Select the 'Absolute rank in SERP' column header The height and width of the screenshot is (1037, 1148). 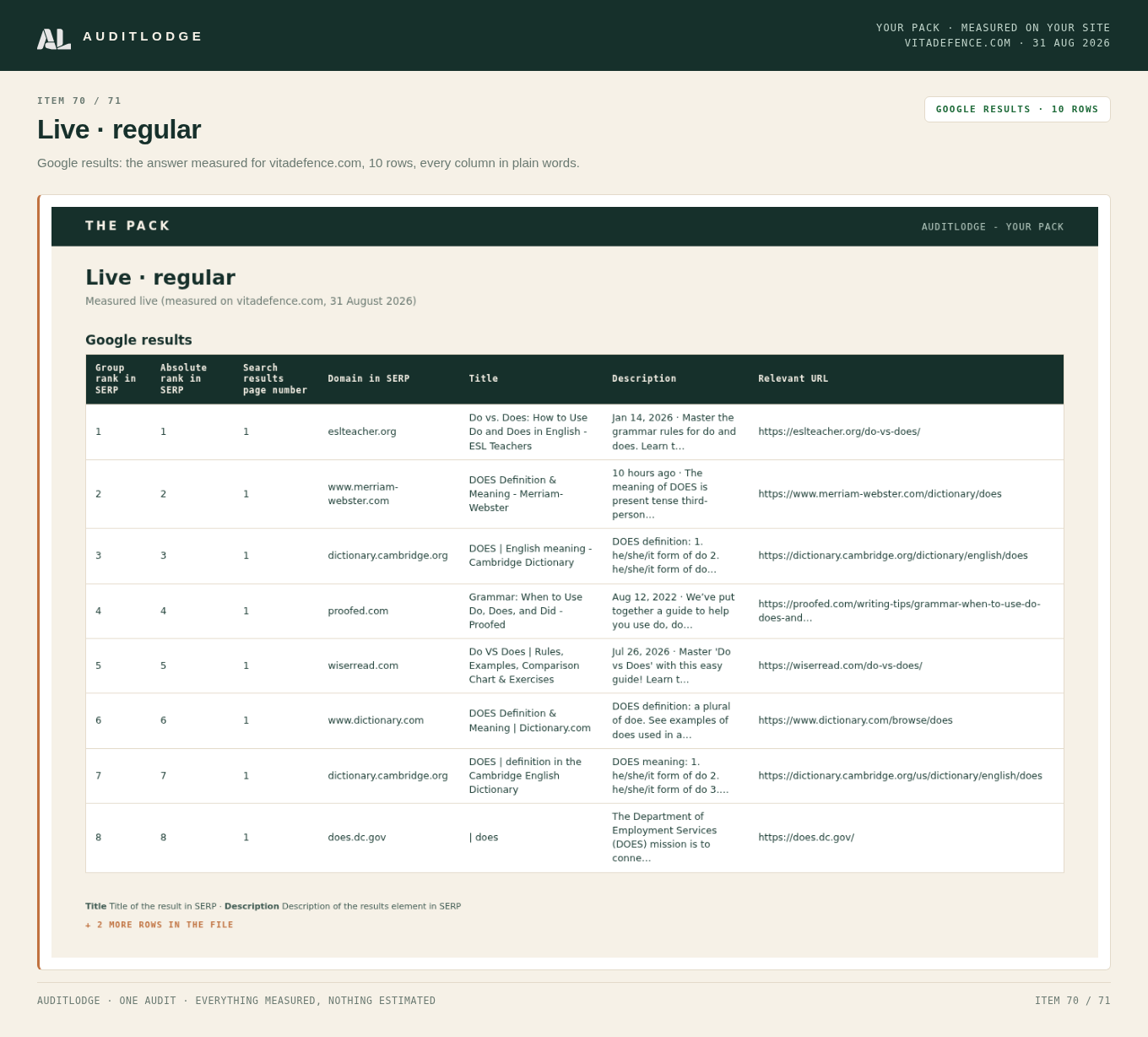tap(183, 379)
